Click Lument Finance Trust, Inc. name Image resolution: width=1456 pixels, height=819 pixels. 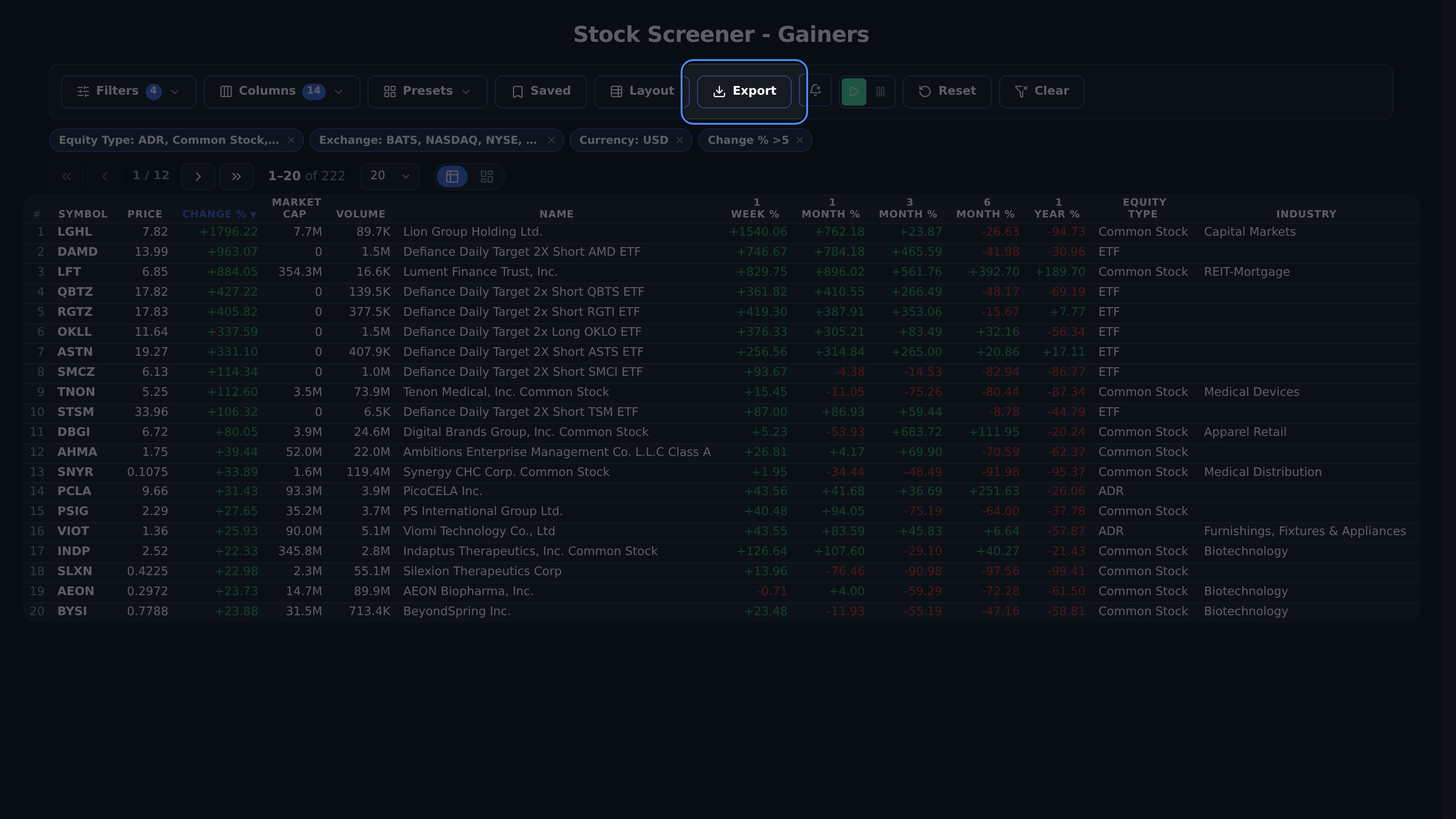point(480,272)
